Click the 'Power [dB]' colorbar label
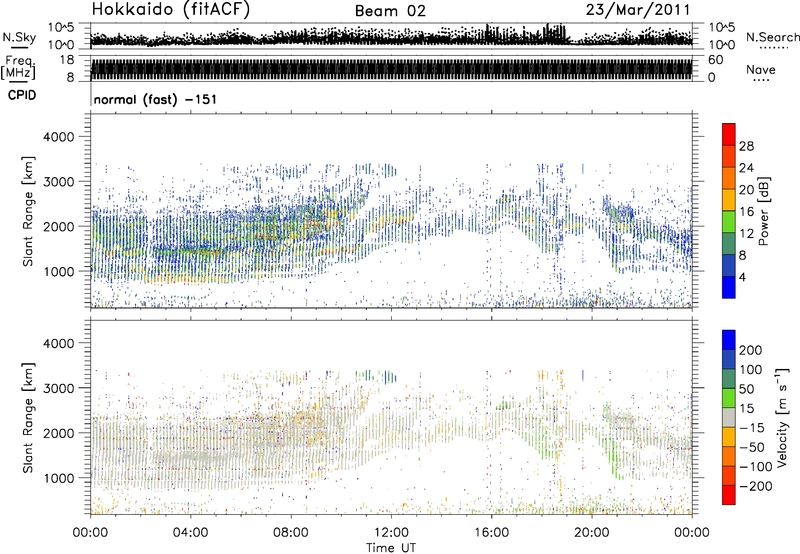This screenshot has height=554, width=800. [x=763, y=211]
